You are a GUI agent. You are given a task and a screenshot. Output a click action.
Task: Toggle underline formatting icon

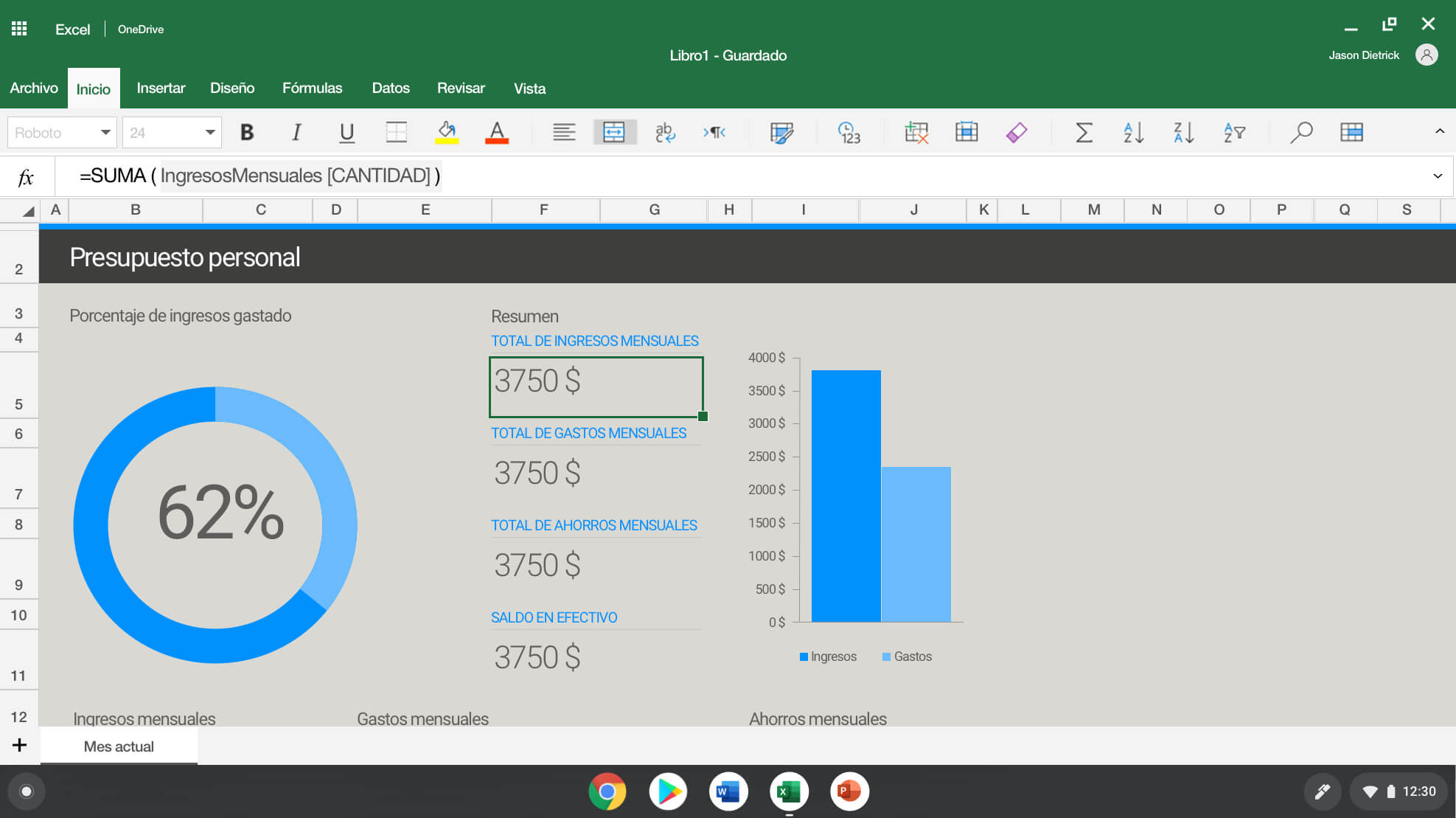[x=346, y=132]
